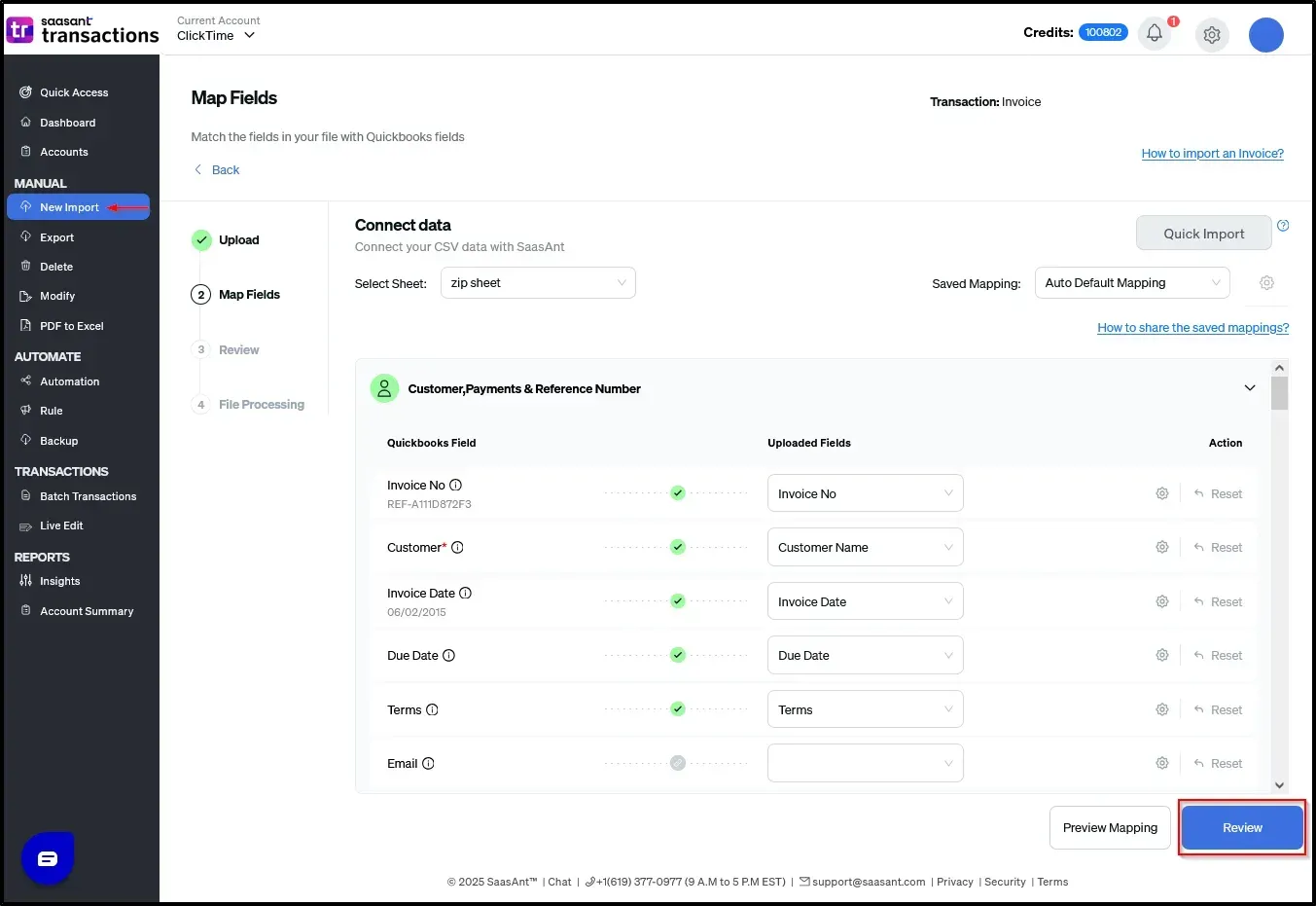This screenshot has height=906, width=1316.
Task: Show info for Invoice No field
Action: point(456,485)
